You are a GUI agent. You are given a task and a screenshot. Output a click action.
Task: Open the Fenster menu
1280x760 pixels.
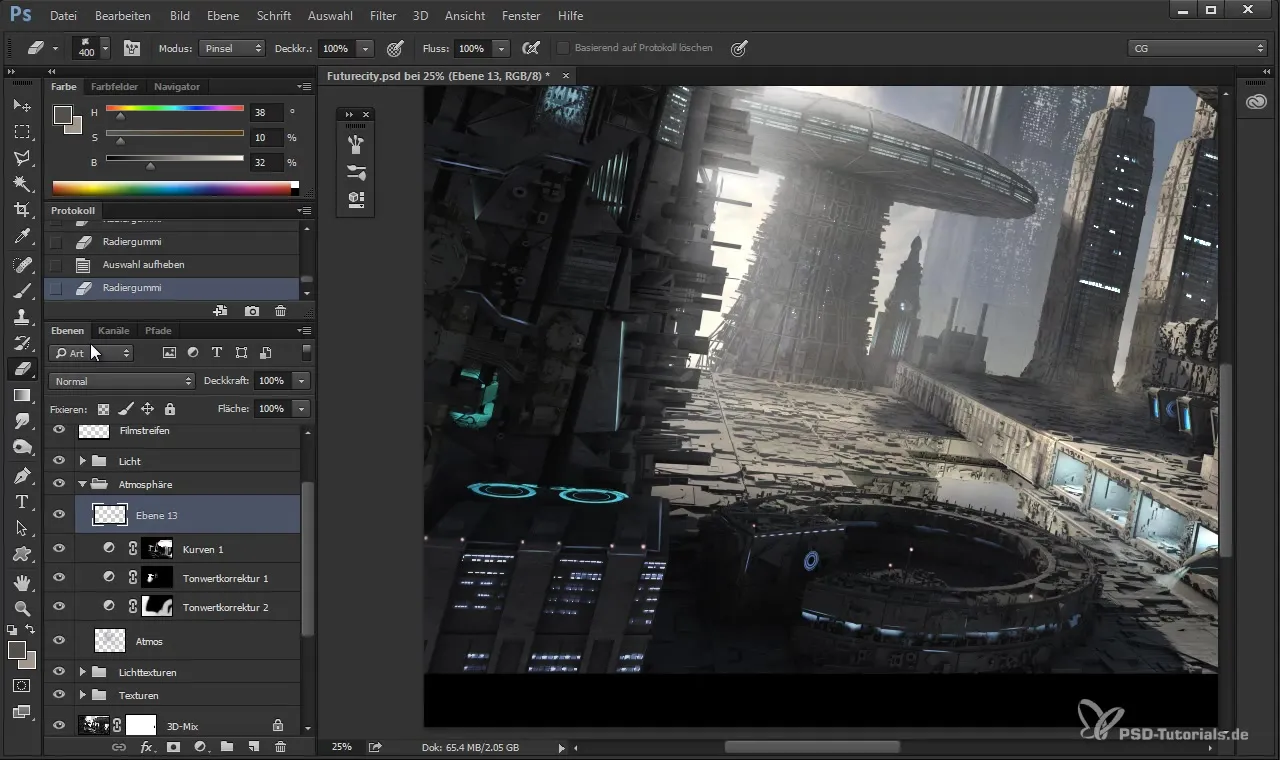(x=521, y=16)
